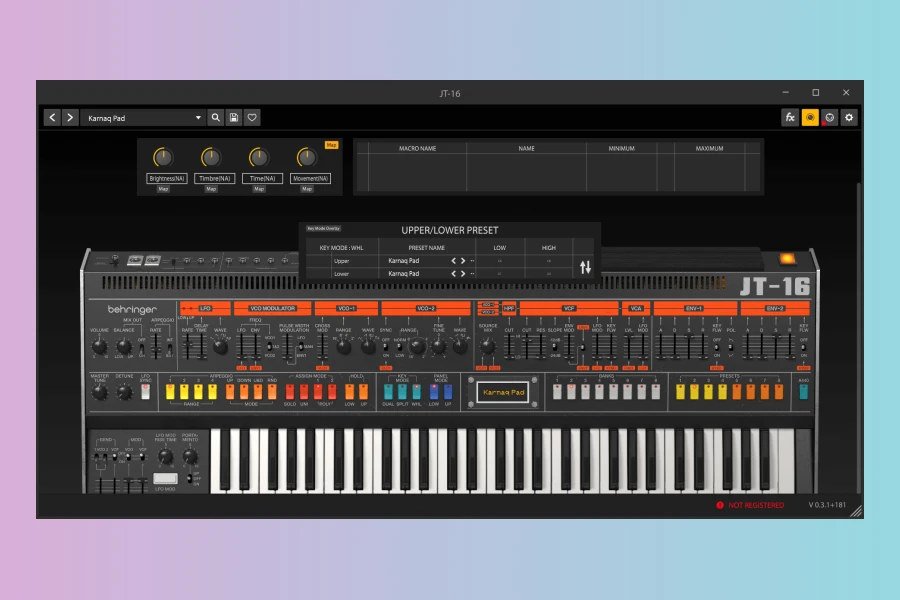
Task: Click the Key Mode Overlay button
Action: point(323,229)
